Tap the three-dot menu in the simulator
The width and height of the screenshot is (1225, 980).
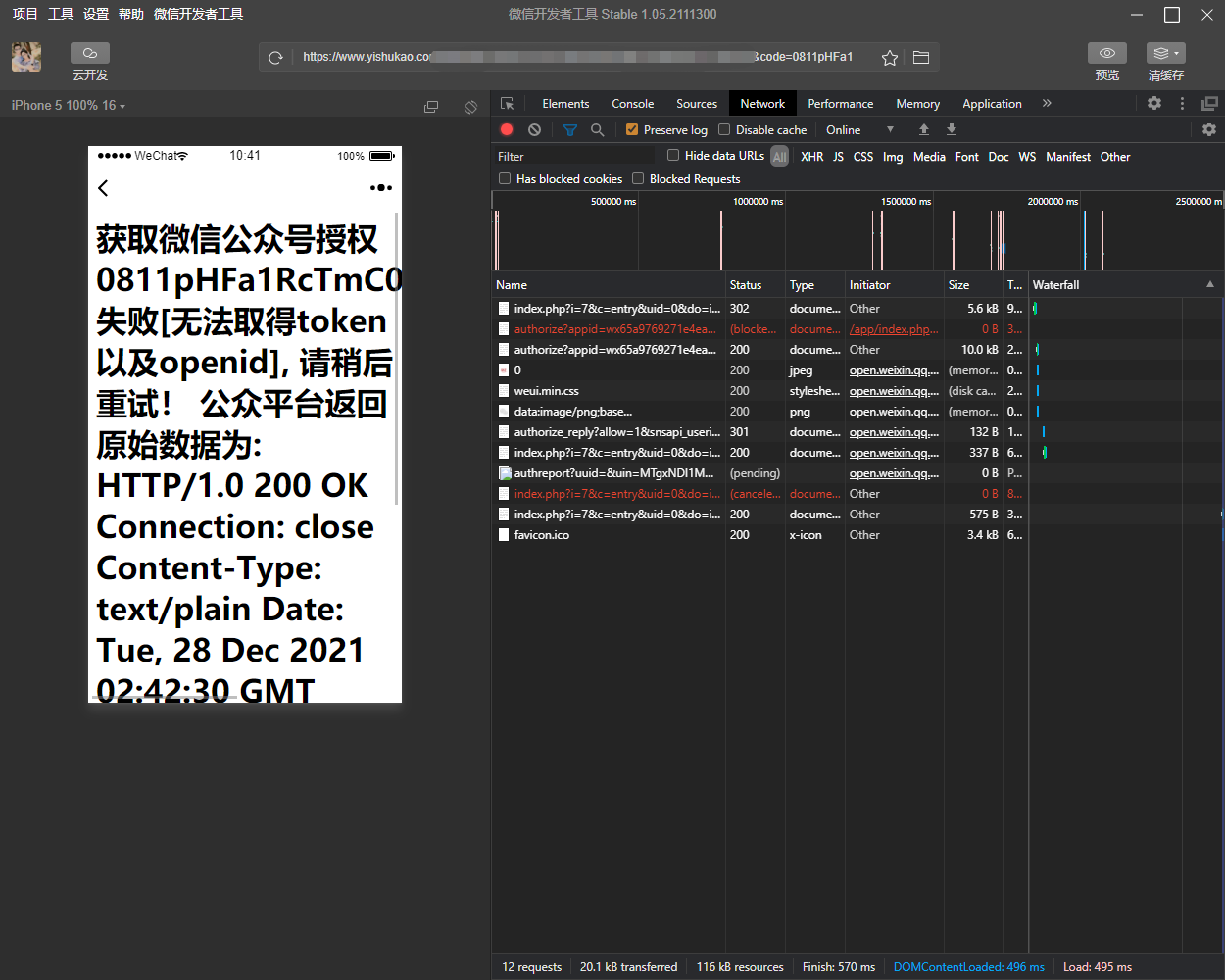[380, 187]
